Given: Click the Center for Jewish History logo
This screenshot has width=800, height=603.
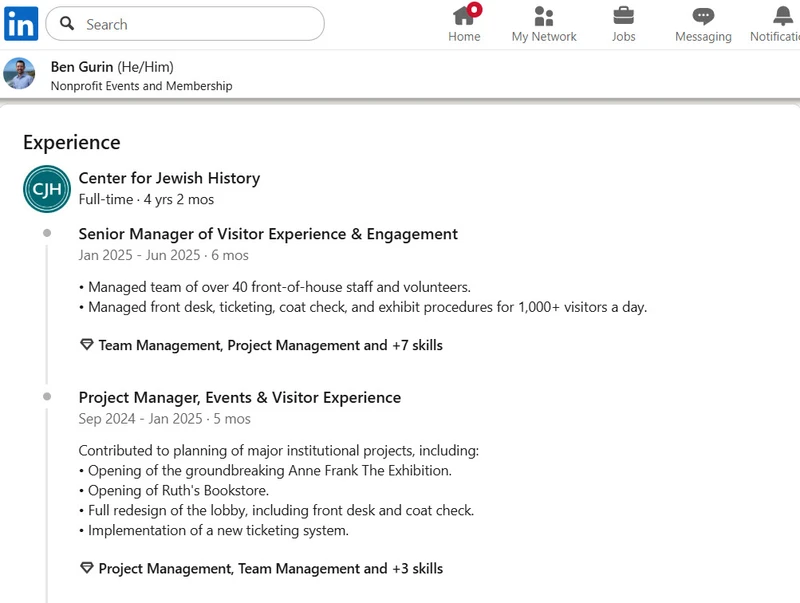Looking at the screenshot, I should (47, 189).
